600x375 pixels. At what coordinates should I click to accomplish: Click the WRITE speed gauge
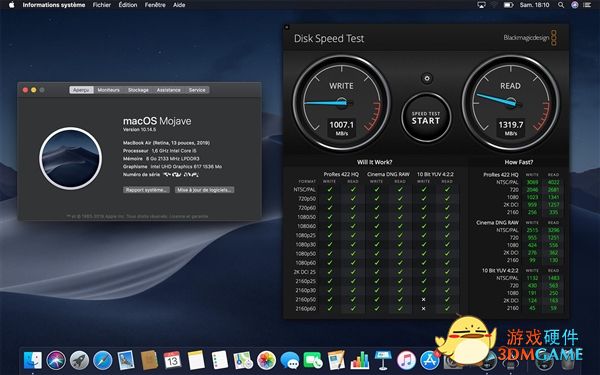click(341, 103)
